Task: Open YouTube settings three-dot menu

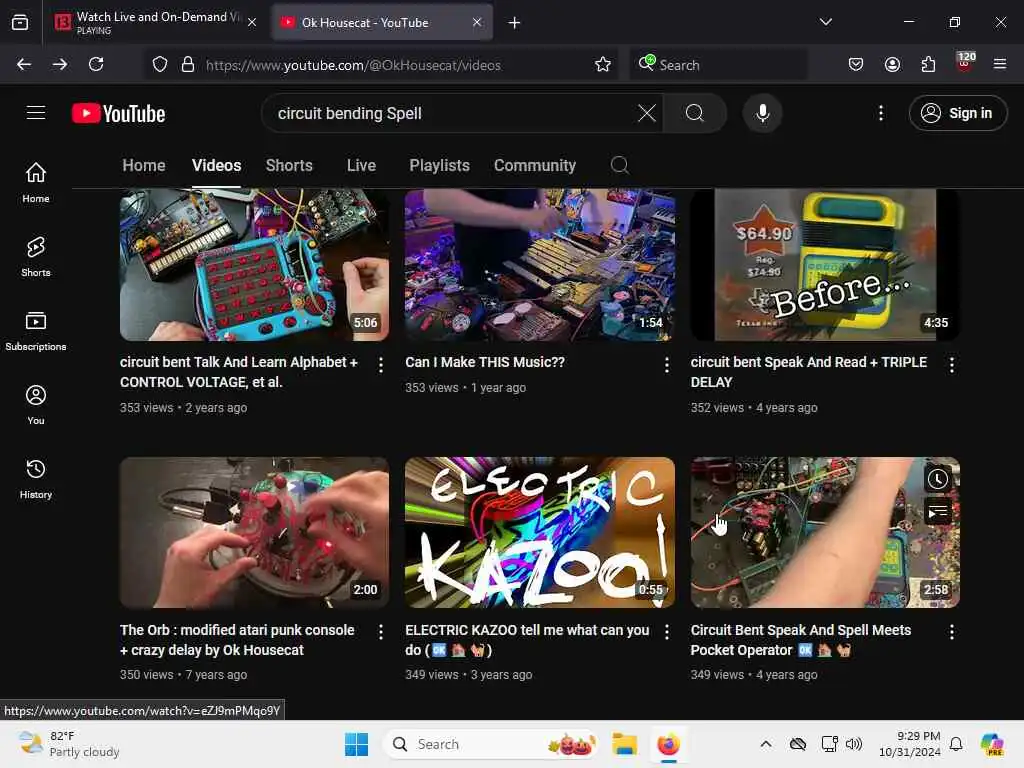Action: [880, 113]
